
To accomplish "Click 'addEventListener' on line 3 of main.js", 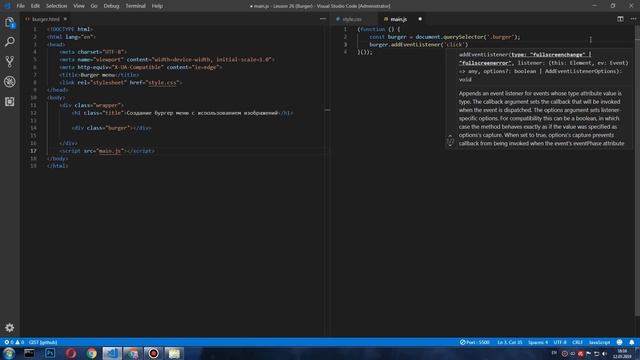I will click(x=416, y=44).
